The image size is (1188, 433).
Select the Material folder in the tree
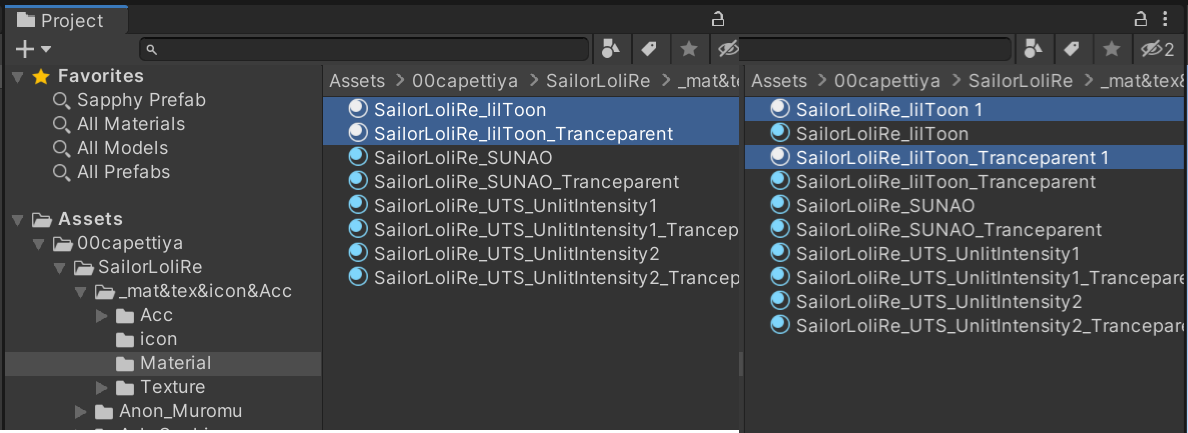(x=175, y=363)
